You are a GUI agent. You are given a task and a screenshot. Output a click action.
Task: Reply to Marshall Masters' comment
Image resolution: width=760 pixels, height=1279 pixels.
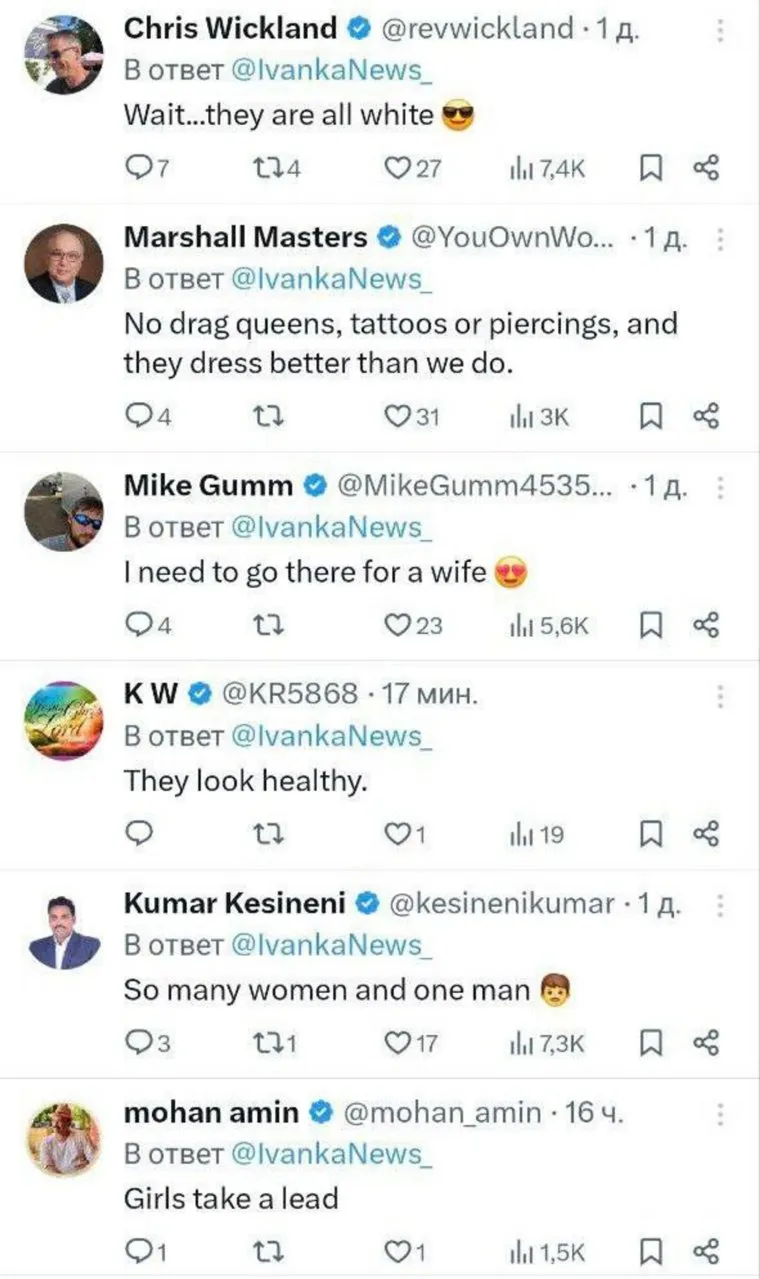coord(138,417)
